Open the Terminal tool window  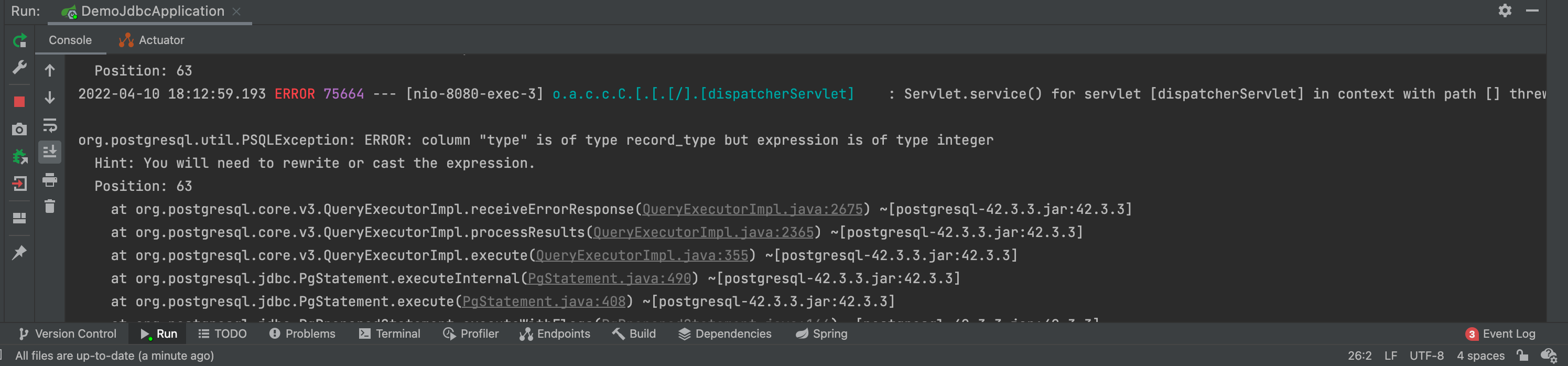(x=390, y=333)
